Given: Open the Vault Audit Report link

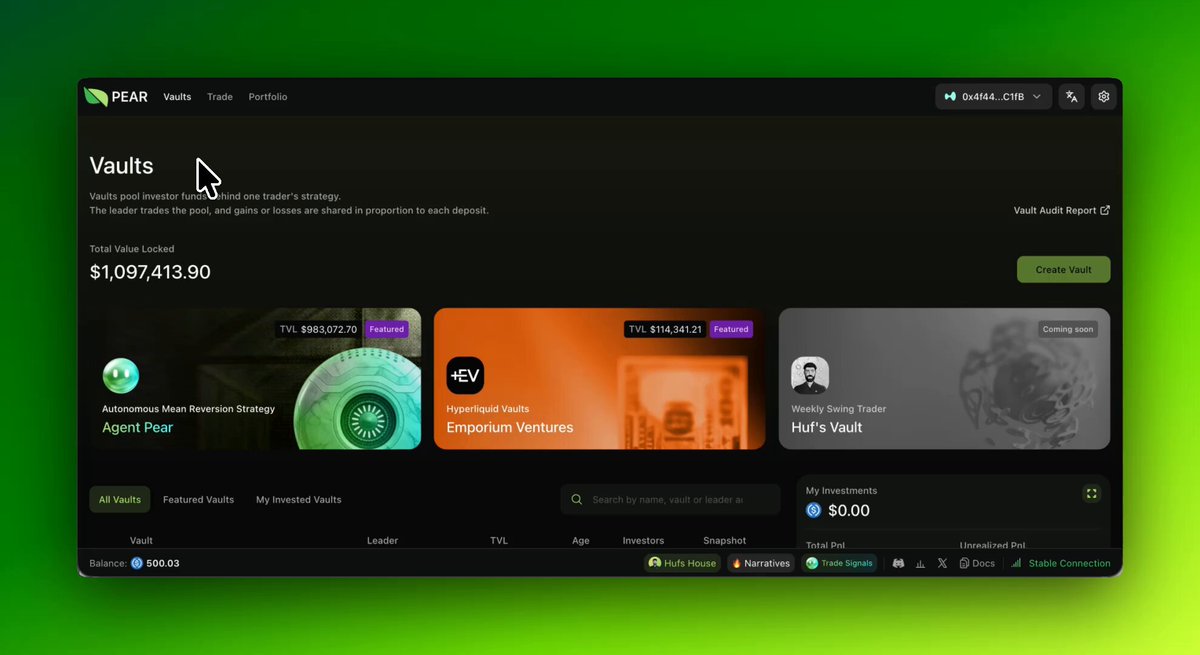Looking at the screenshot, I should tap(1062, 211).
